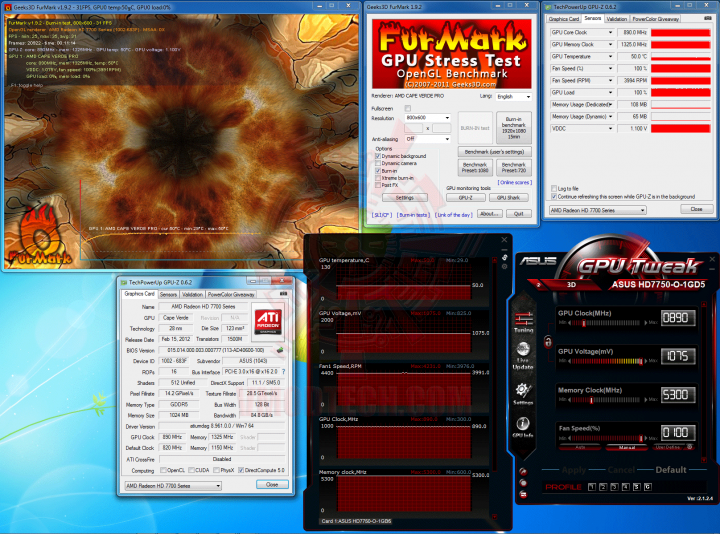The height and width of the screenshot is (534, 720).
Task: Switch to Validation tab in Sensors window
Action: click(x=616, y=19)
